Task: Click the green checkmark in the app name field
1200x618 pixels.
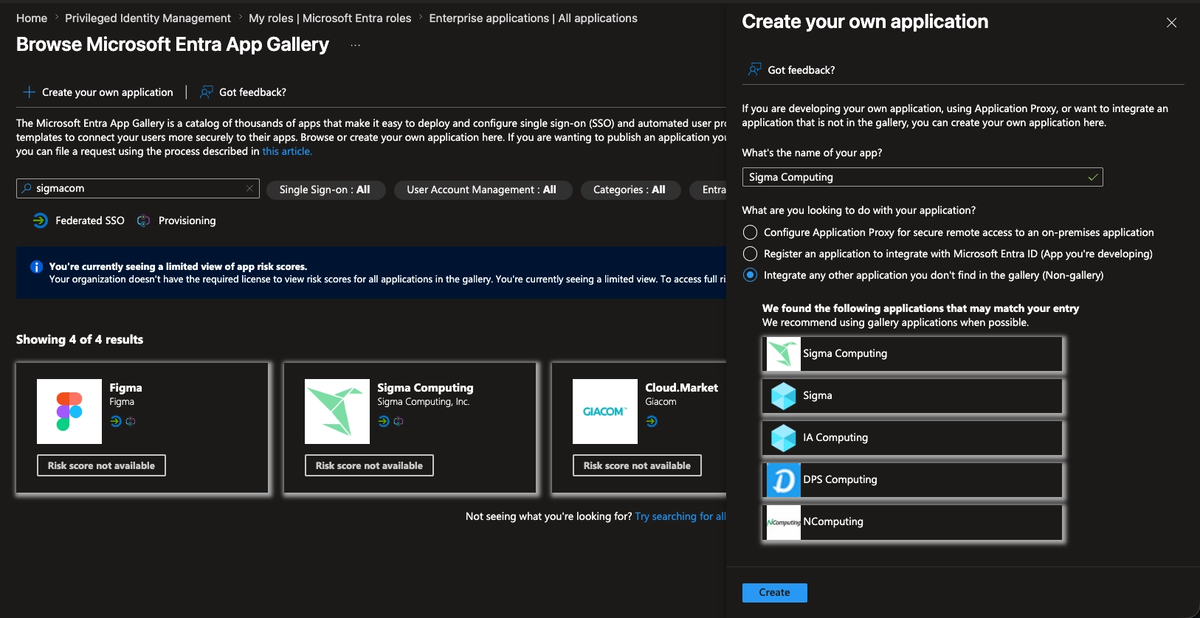Action: pos(1093,177)
